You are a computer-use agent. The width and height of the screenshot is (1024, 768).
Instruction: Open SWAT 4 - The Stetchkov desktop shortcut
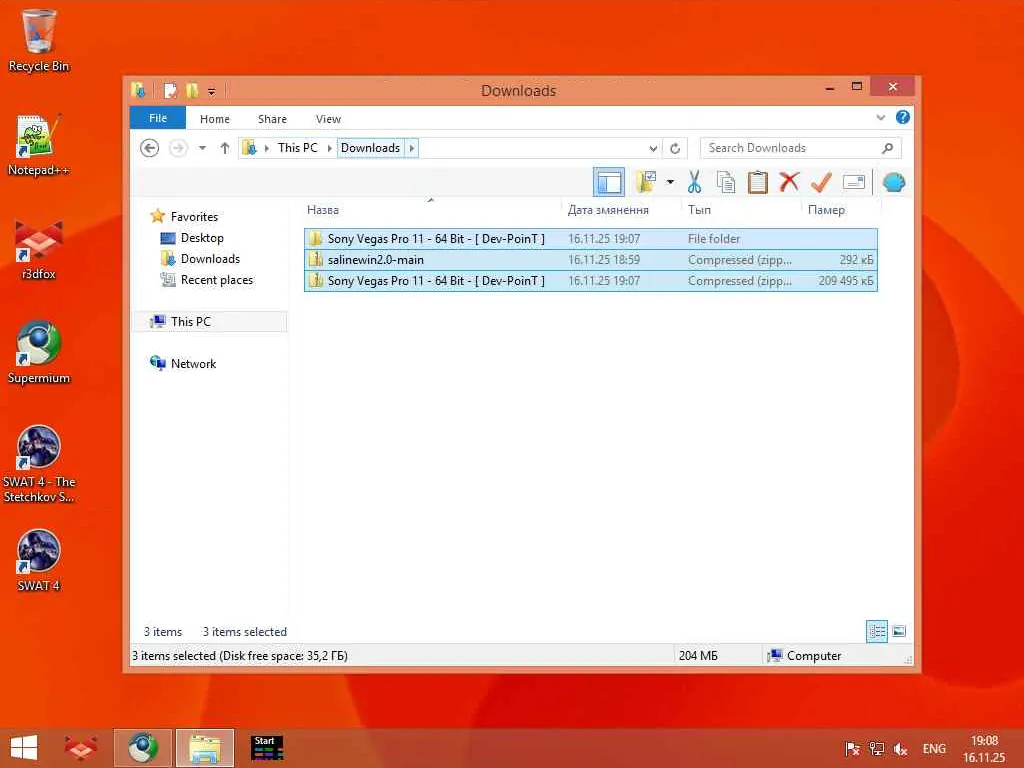[39, 464]
